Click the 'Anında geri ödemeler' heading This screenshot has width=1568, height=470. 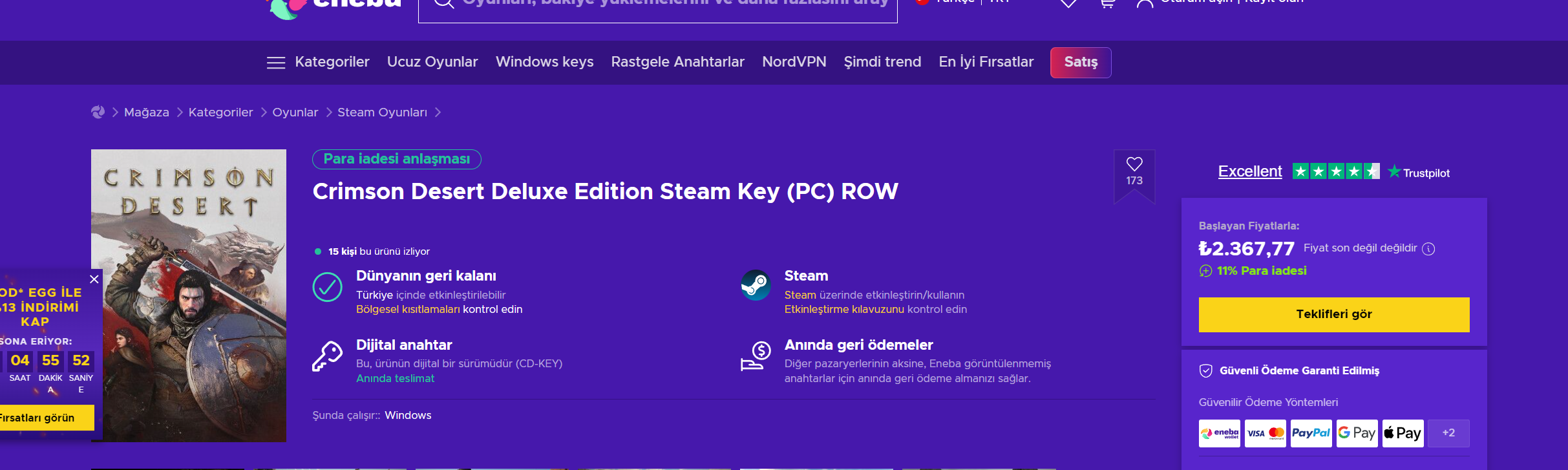tap(859, 345)
